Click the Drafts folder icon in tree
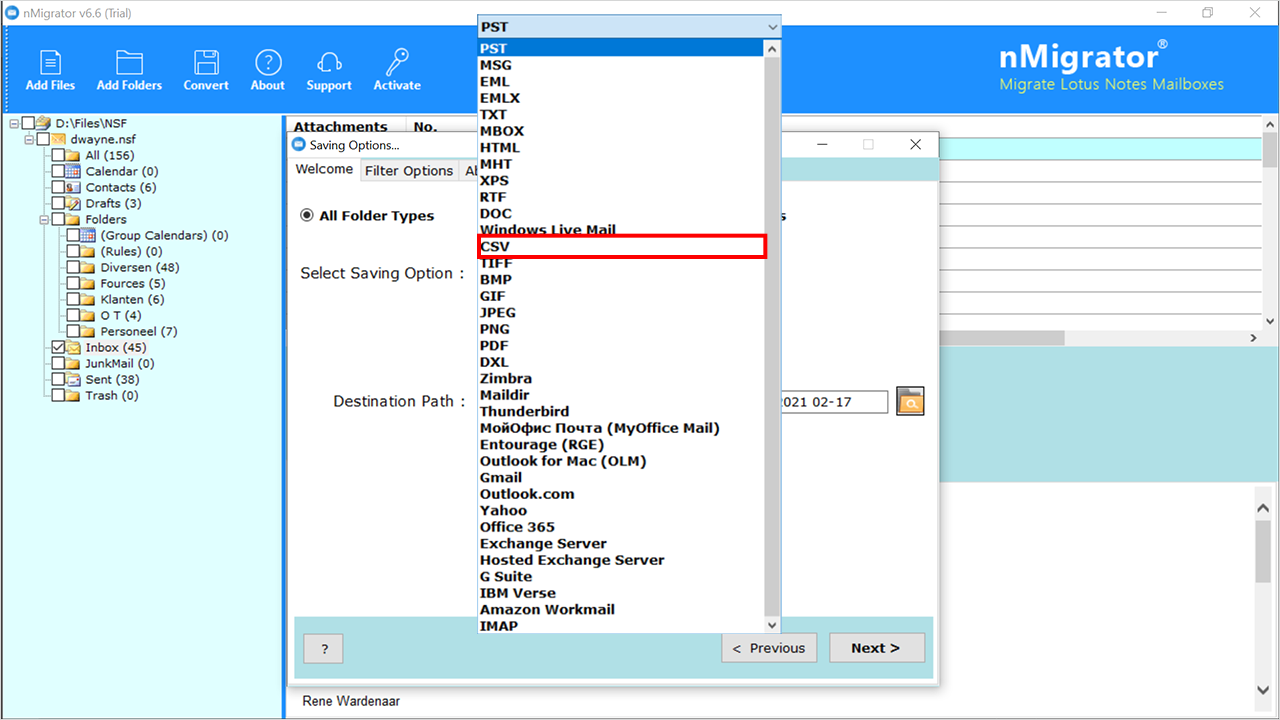The image size is (1280, 720). (x=73, y=203)
